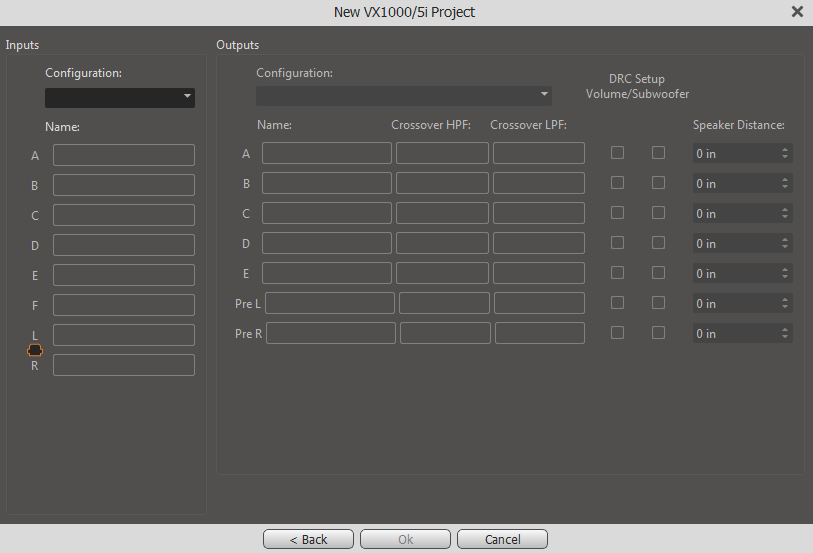Click Output E speaker distance stepper arrows
This screenshot has width=813, height=553.
[785, 274]
